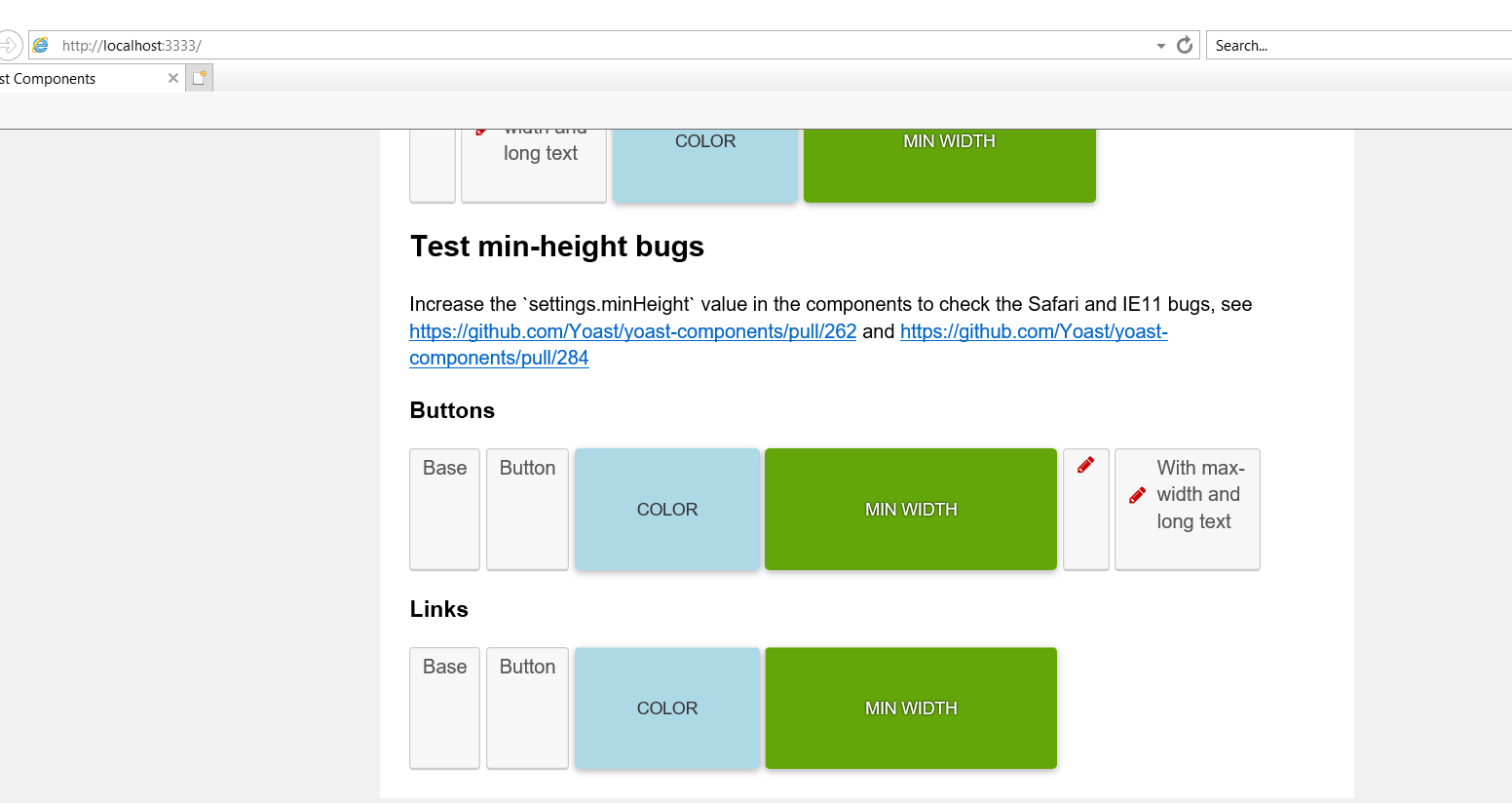Close the Components tab with the X
1512x803 pixels.
[173, 78]
